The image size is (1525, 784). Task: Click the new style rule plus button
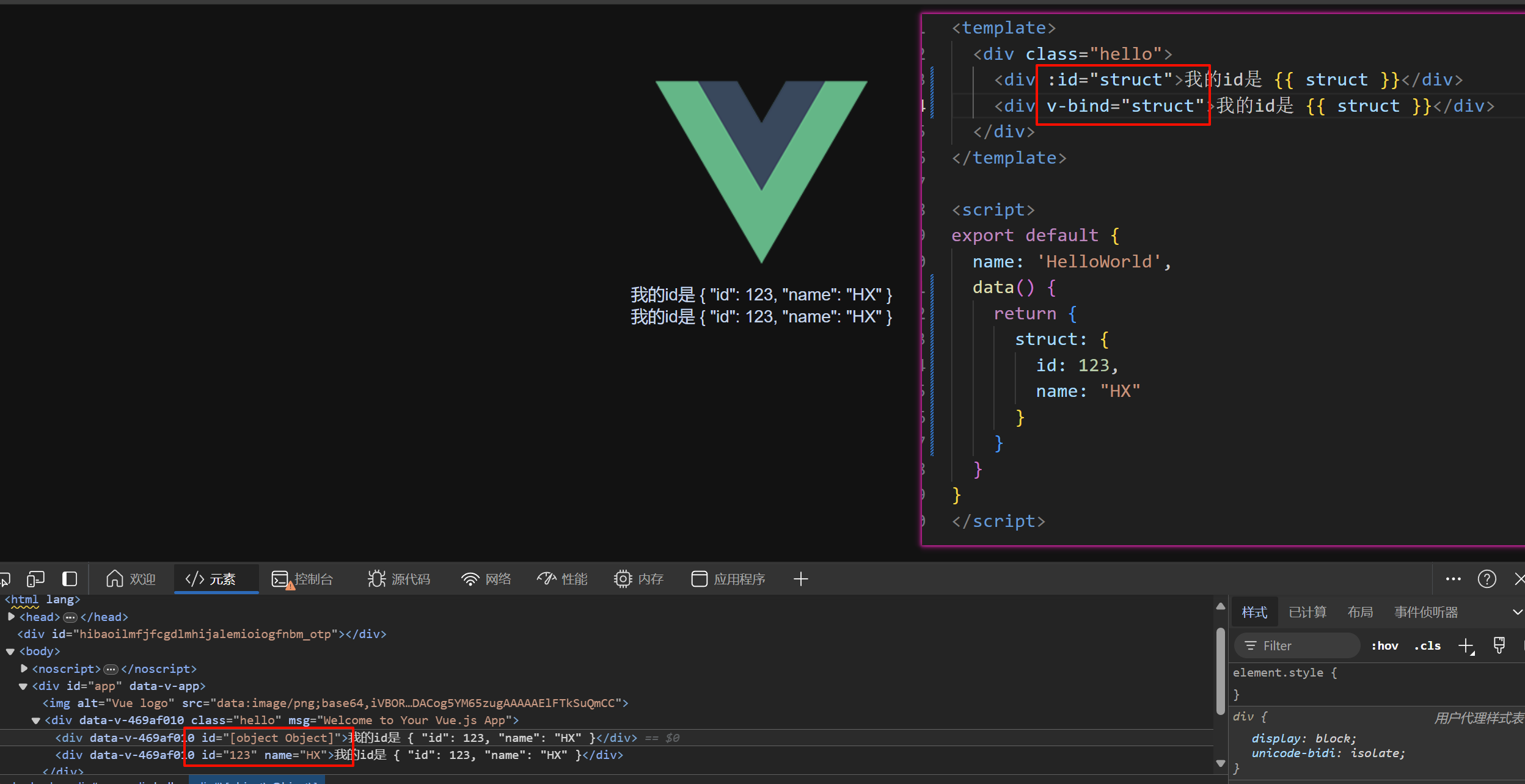(x=1466, y=646)
